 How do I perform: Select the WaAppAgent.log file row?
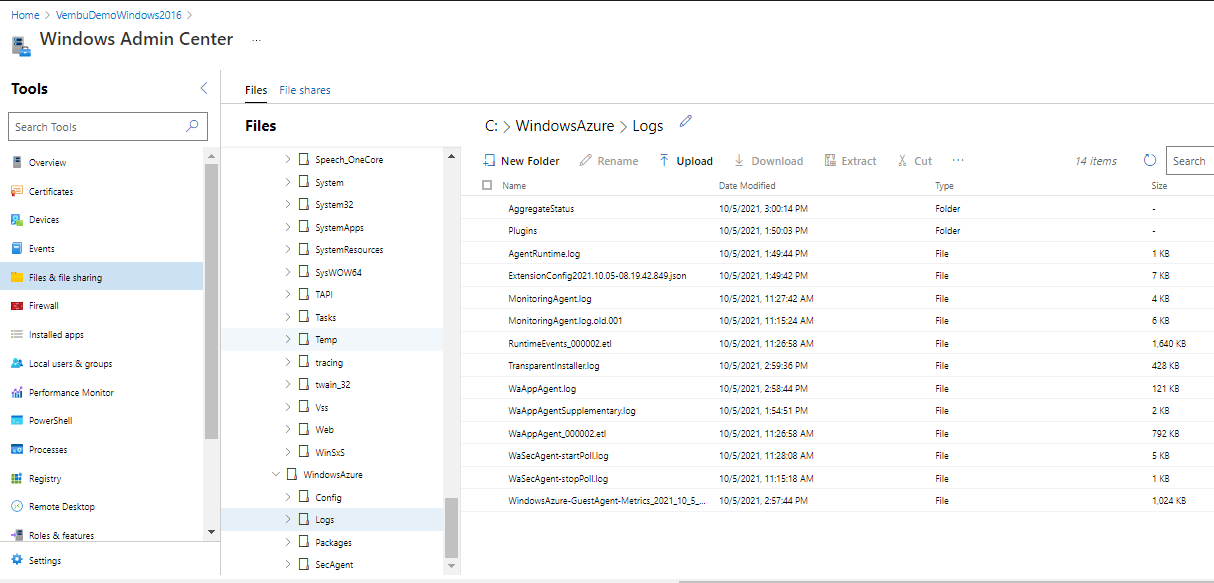click(x=837, y=388)
